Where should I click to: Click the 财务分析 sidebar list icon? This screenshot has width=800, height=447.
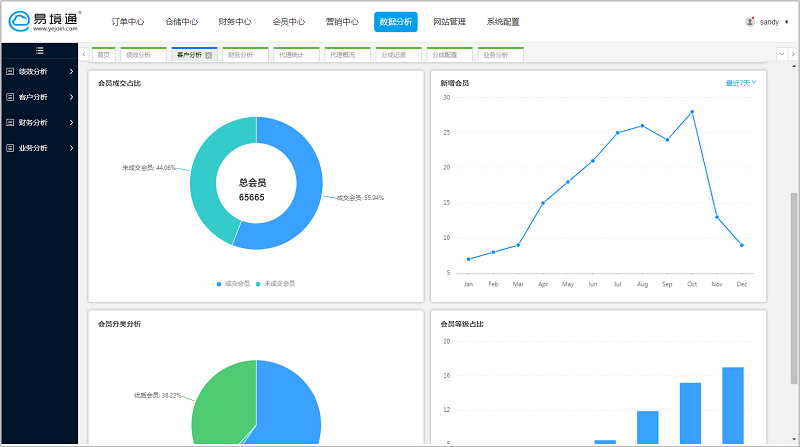coord(10,122)
